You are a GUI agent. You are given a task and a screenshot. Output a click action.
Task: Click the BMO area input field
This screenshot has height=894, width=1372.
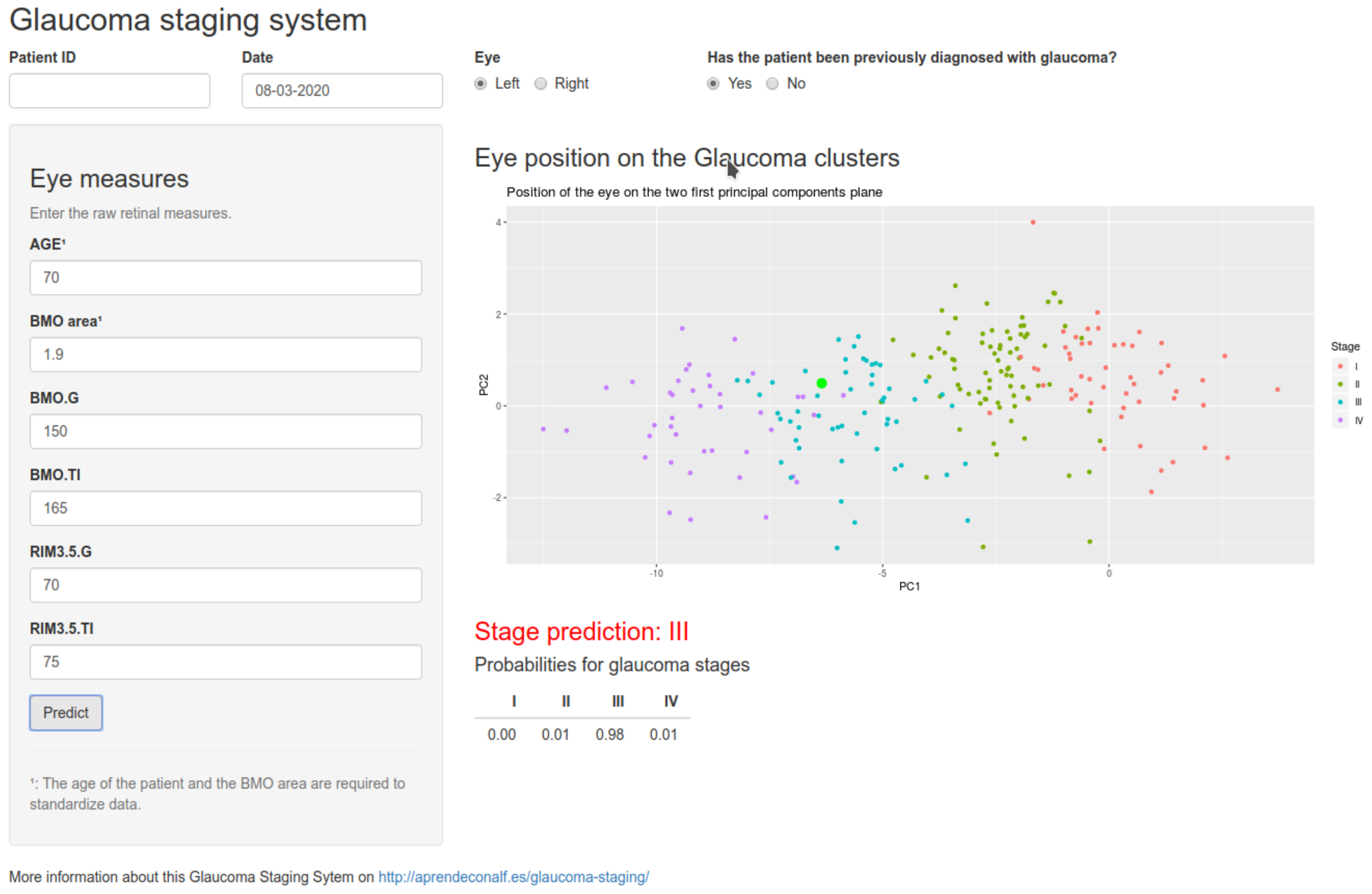225,355
